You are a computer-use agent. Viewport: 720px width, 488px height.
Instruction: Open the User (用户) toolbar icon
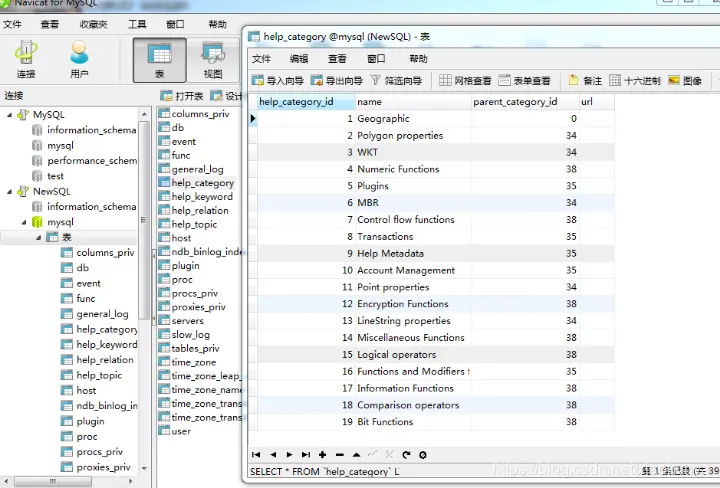[79, 59]
